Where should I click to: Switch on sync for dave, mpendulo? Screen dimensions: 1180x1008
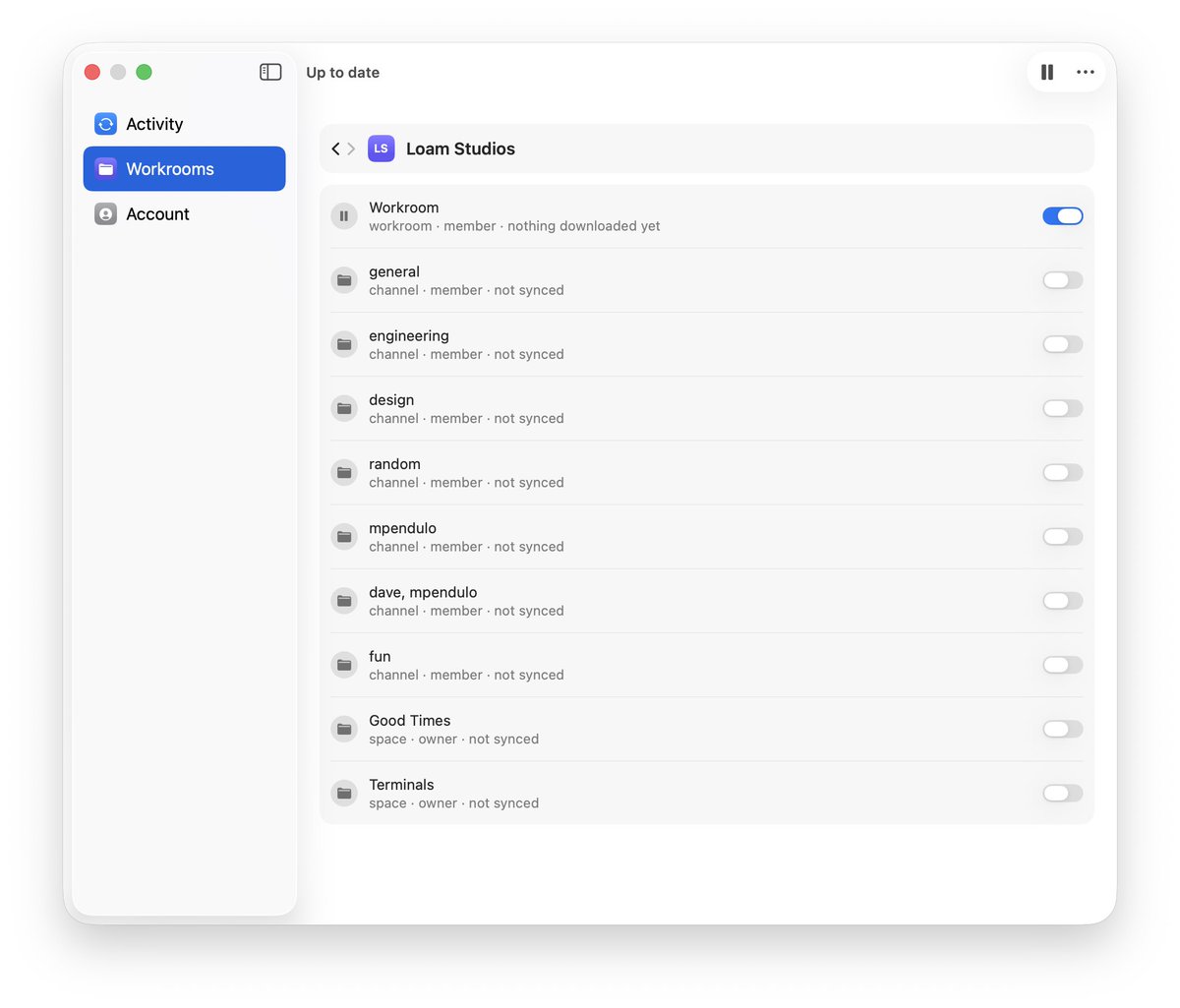(x=1063, y=601)
